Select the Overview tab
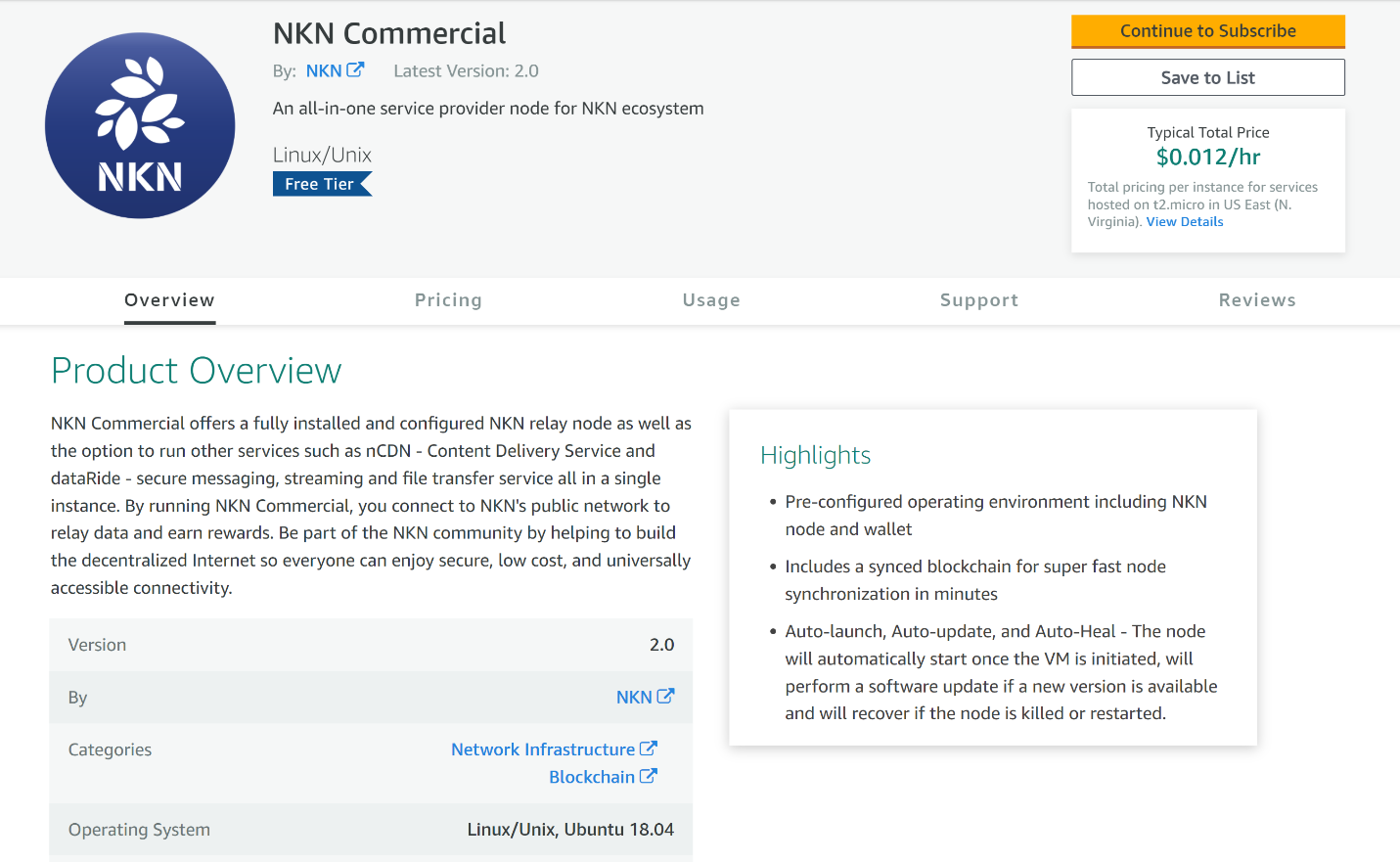The image size is (1400, 862). pos(169,300)
